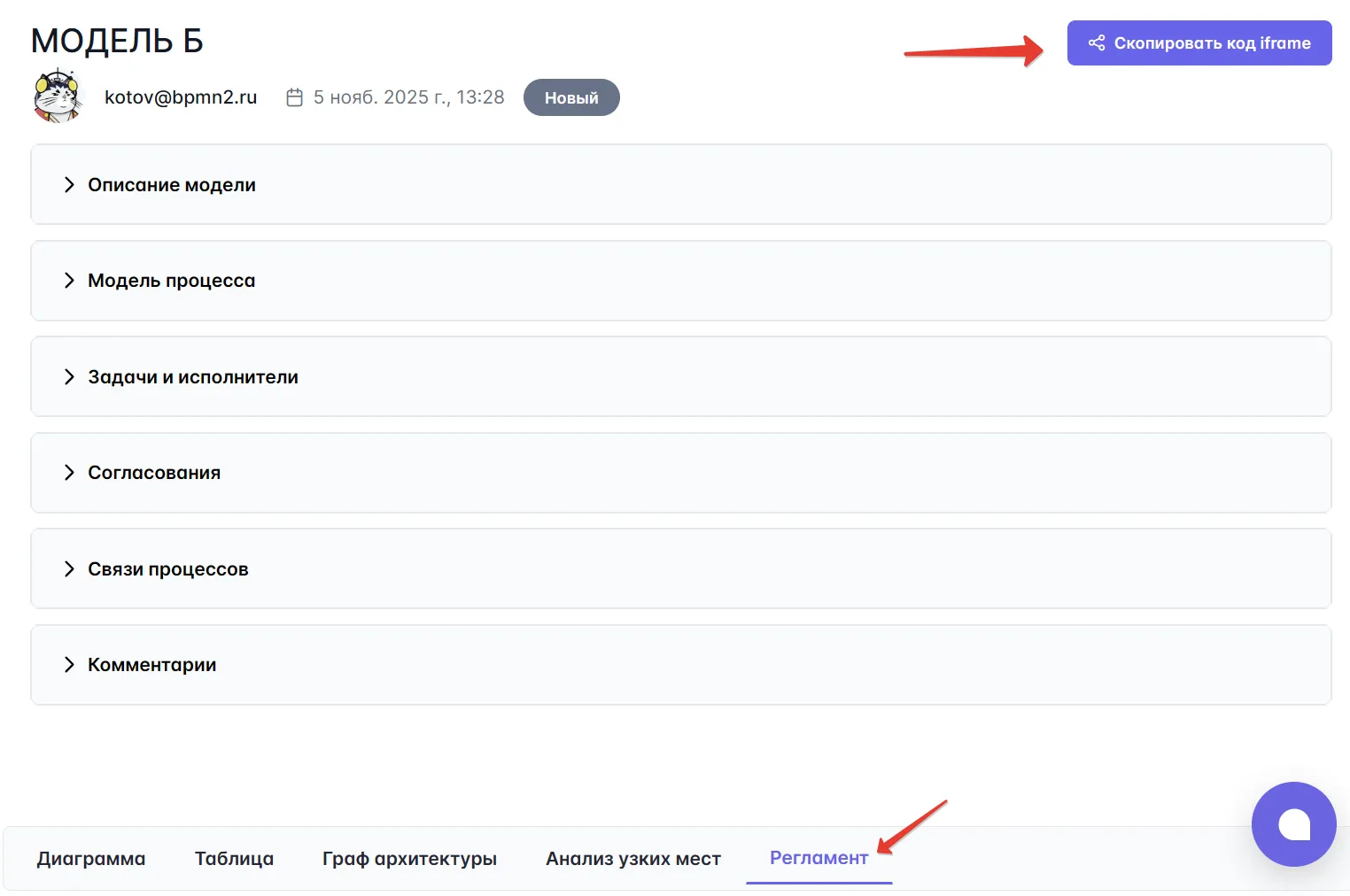Select the Регламент tab

818,858
